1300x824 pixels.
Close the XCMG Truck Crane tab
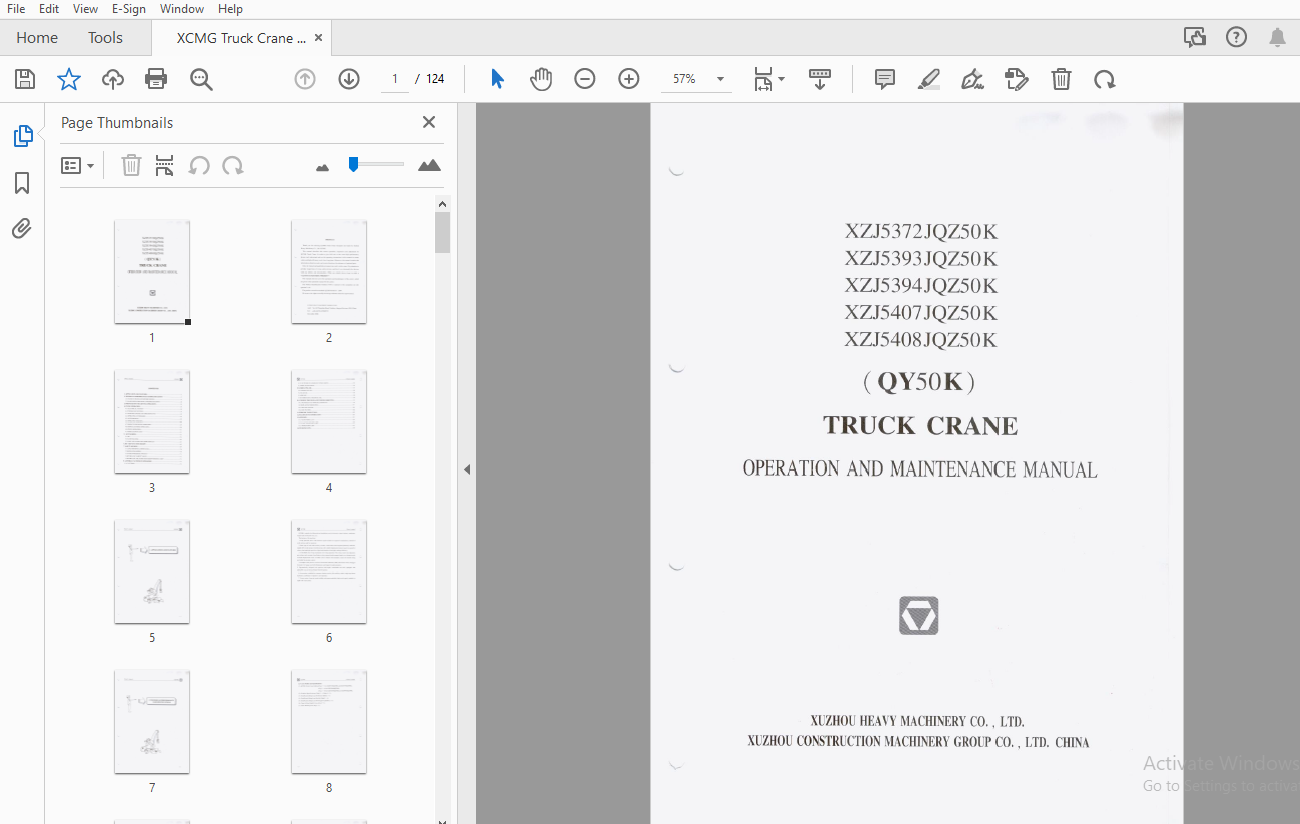319,38
